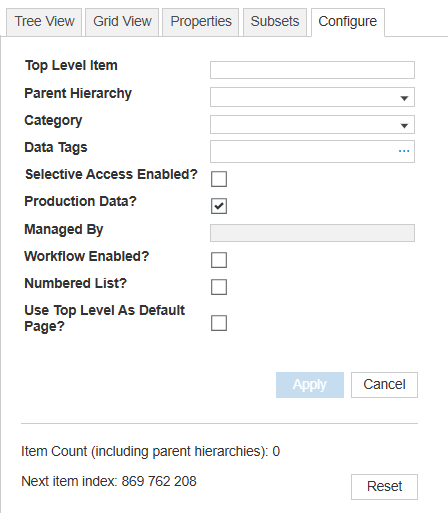Expand the Category dropdown arrow
Viewport: 448px width, 513px height.
pos(404,126)
